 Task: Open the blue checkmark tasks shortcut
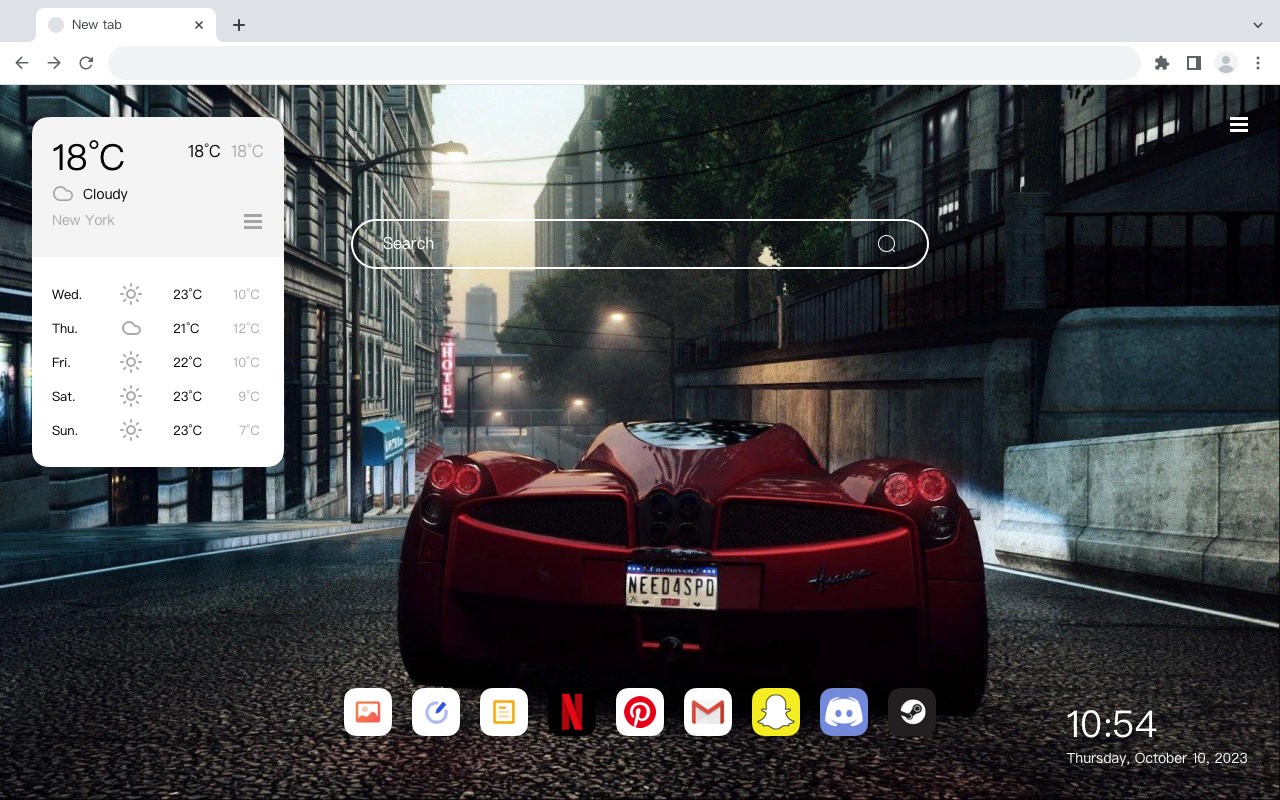436,712
